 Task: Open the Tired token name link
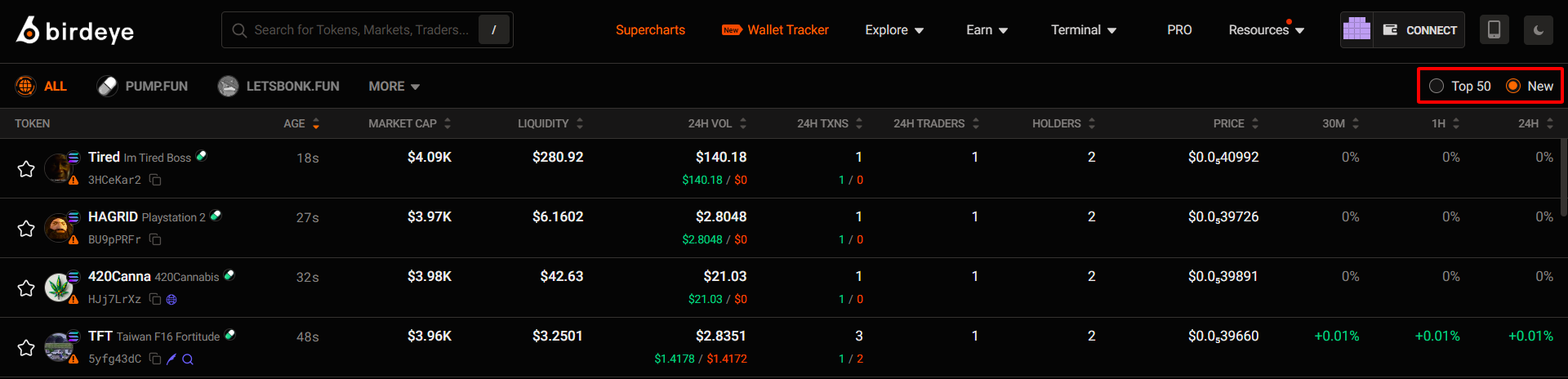(x=104, y=157)
